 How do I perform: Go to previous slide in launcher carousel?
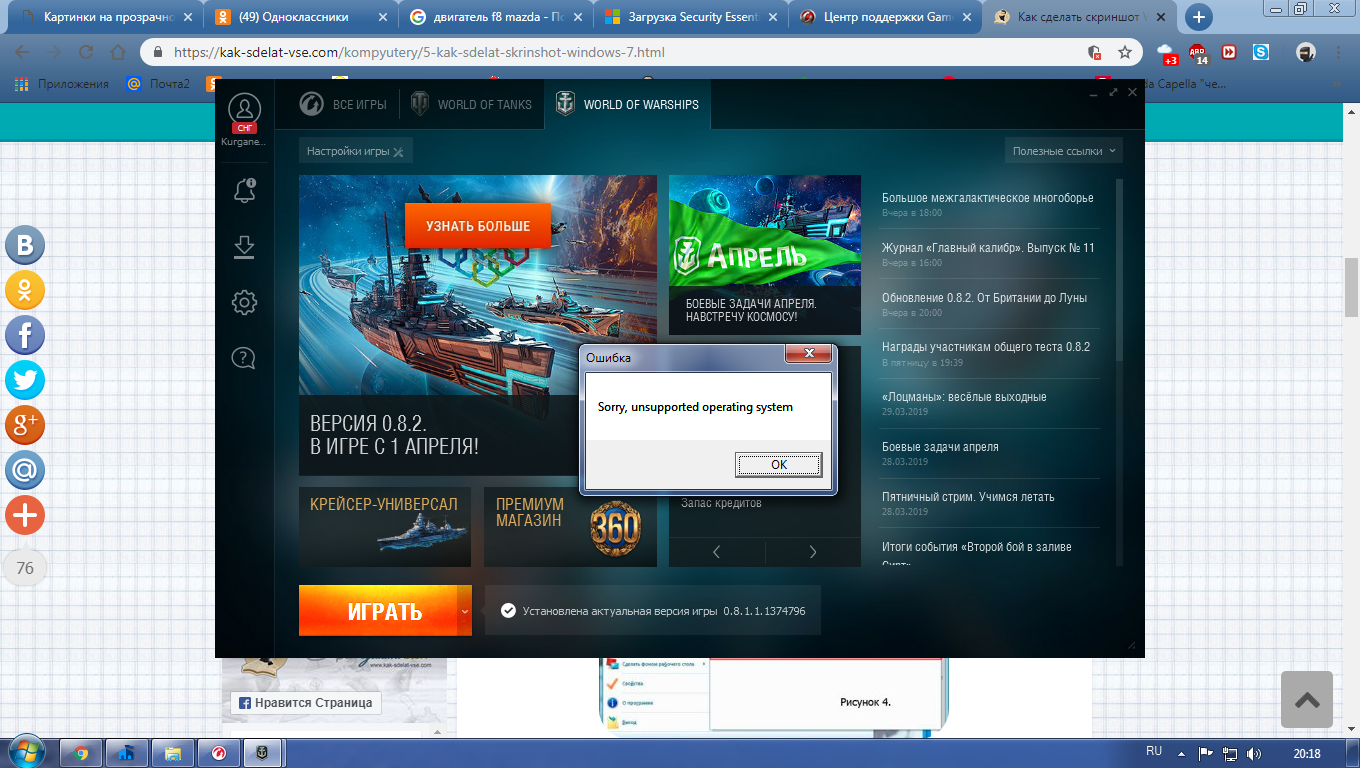pyautogui.click(x=717, y=552)
